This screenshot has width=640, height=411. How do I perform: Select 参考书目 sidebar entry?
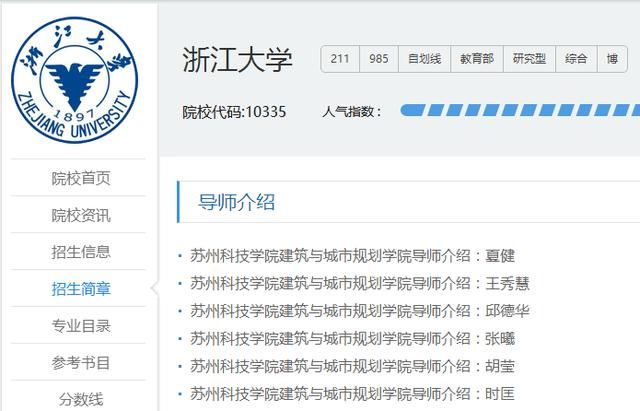81,362
